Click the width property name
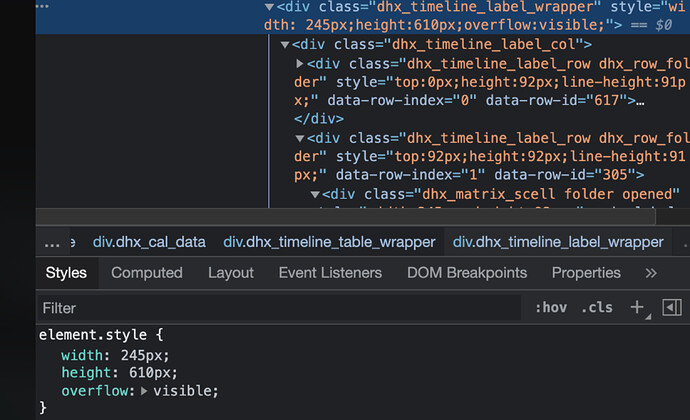The height and width of the screenshot is (420, 690). 82,355
